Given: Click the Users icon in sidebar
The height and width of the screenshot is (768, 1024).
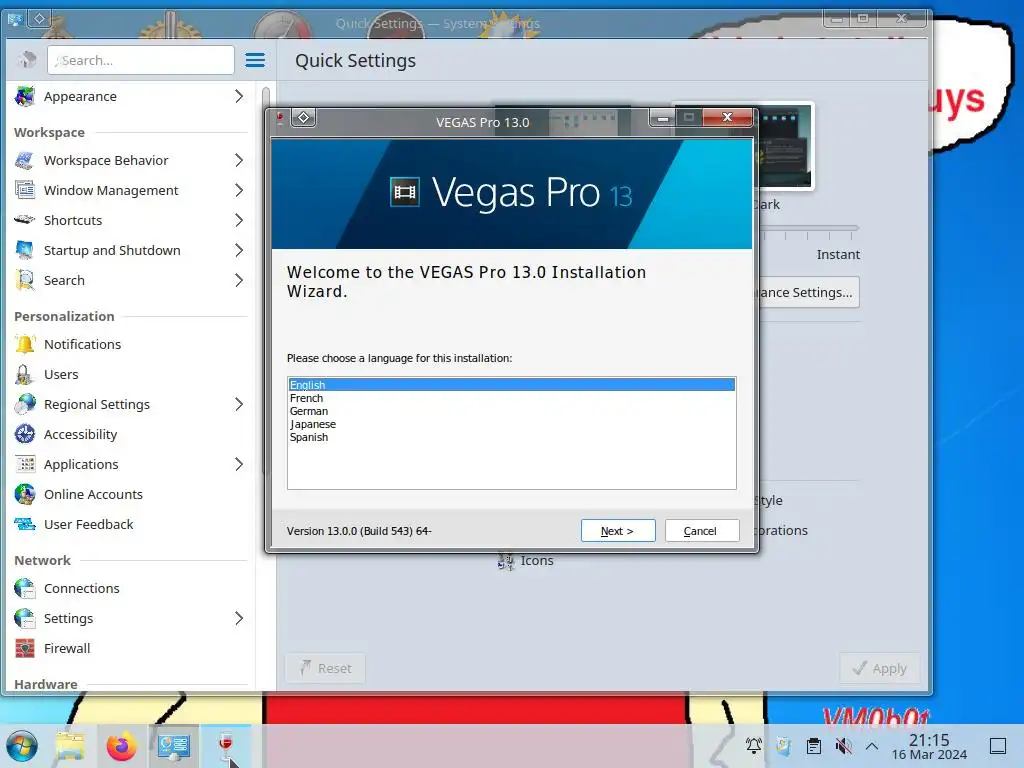Looking at the screenshot, I should [x=25, y=374].
